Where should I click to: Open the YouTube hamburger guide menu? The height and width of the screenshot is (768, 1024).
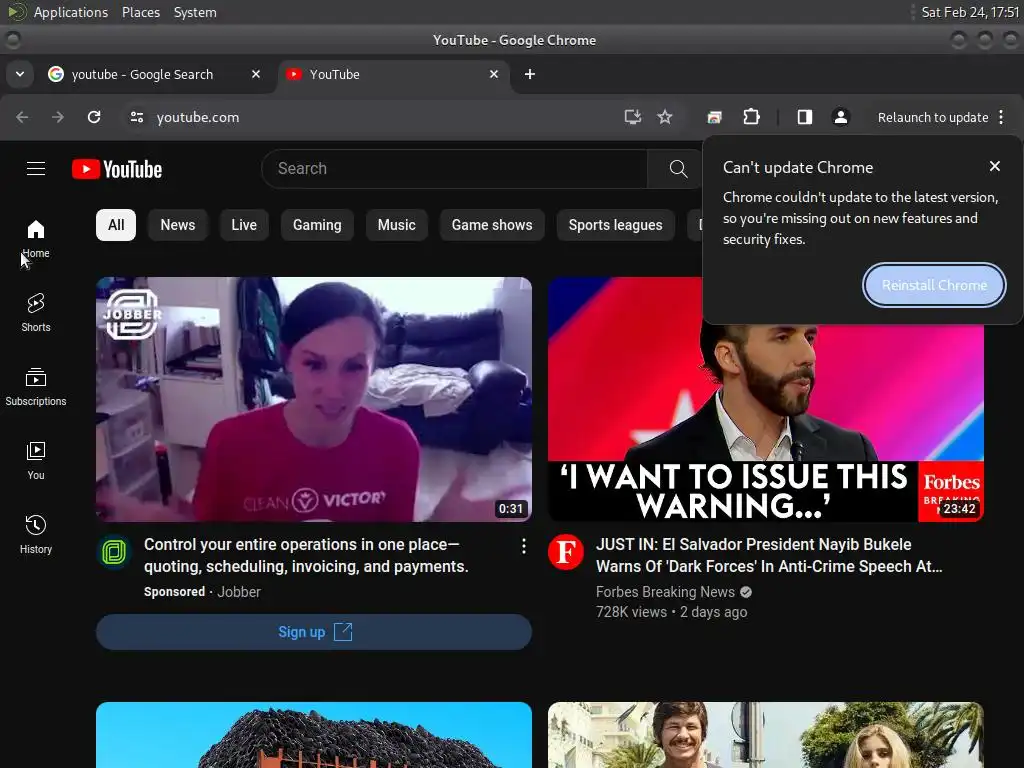tap(36, 168)
